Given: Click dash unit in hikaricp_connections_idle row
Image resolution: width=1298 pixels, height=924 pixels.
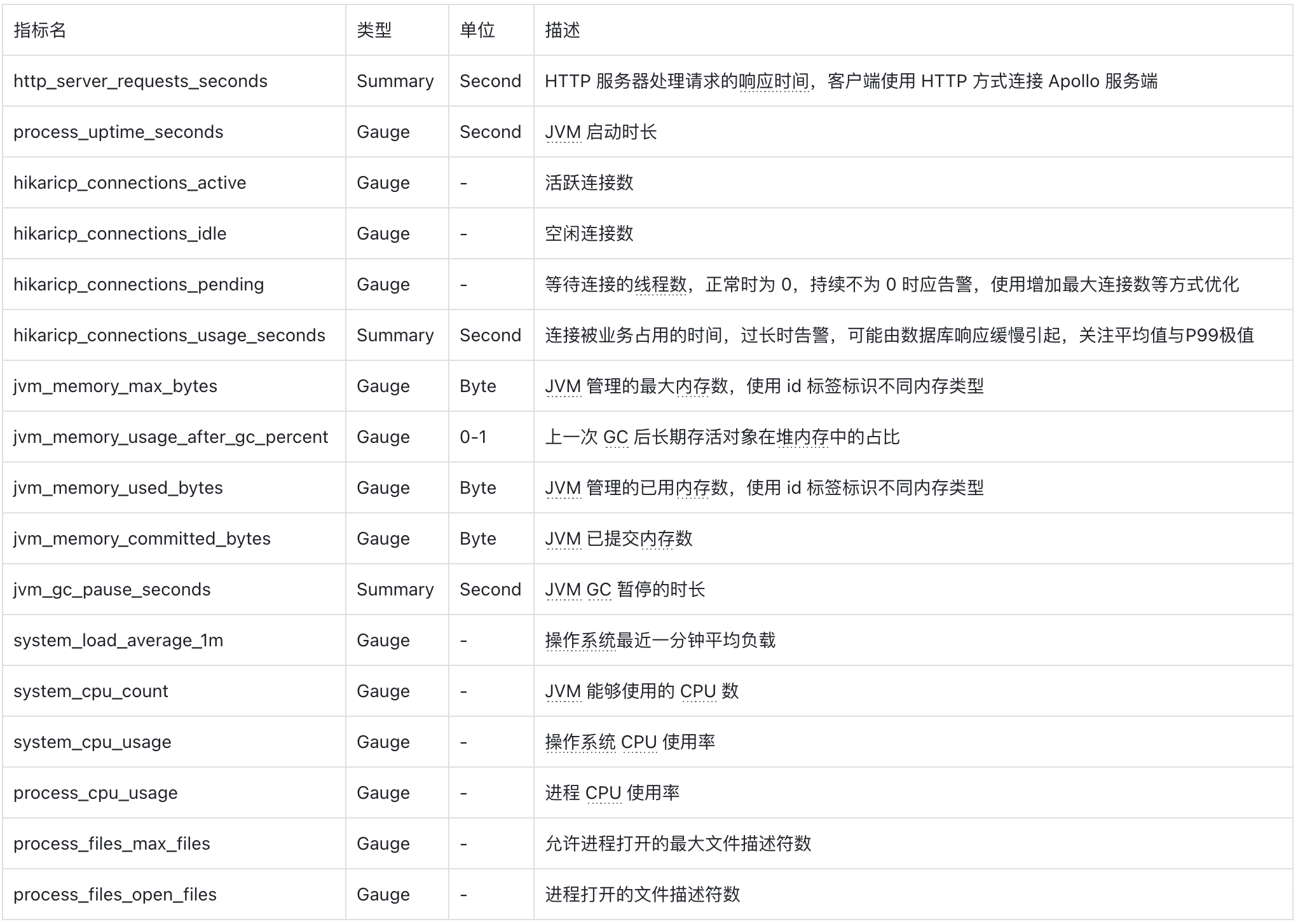Looking at the screenshot, I should (x=463, y=234).
